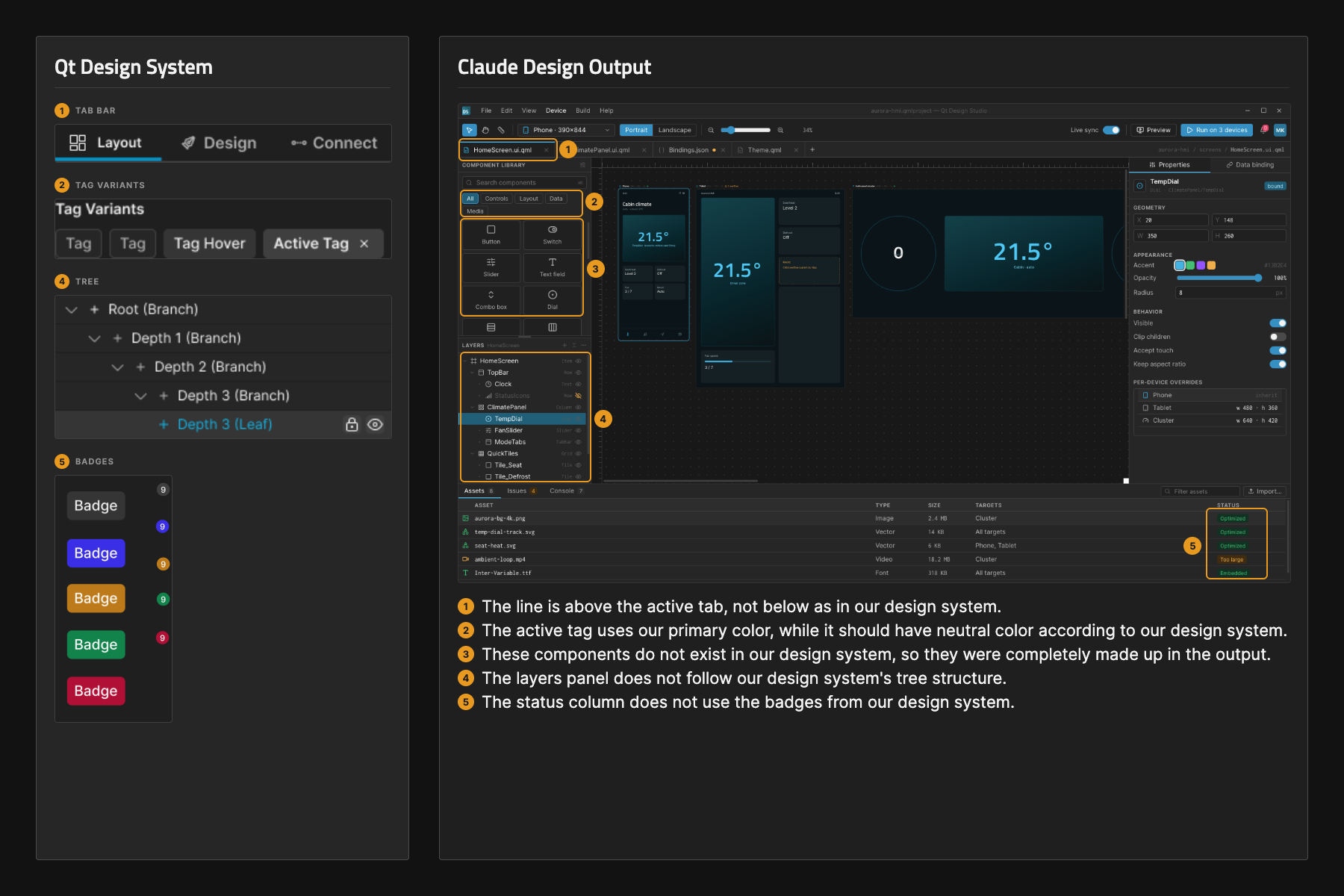
Task: Toggle the Live sync switch
Action: (x=1112, y=130)
